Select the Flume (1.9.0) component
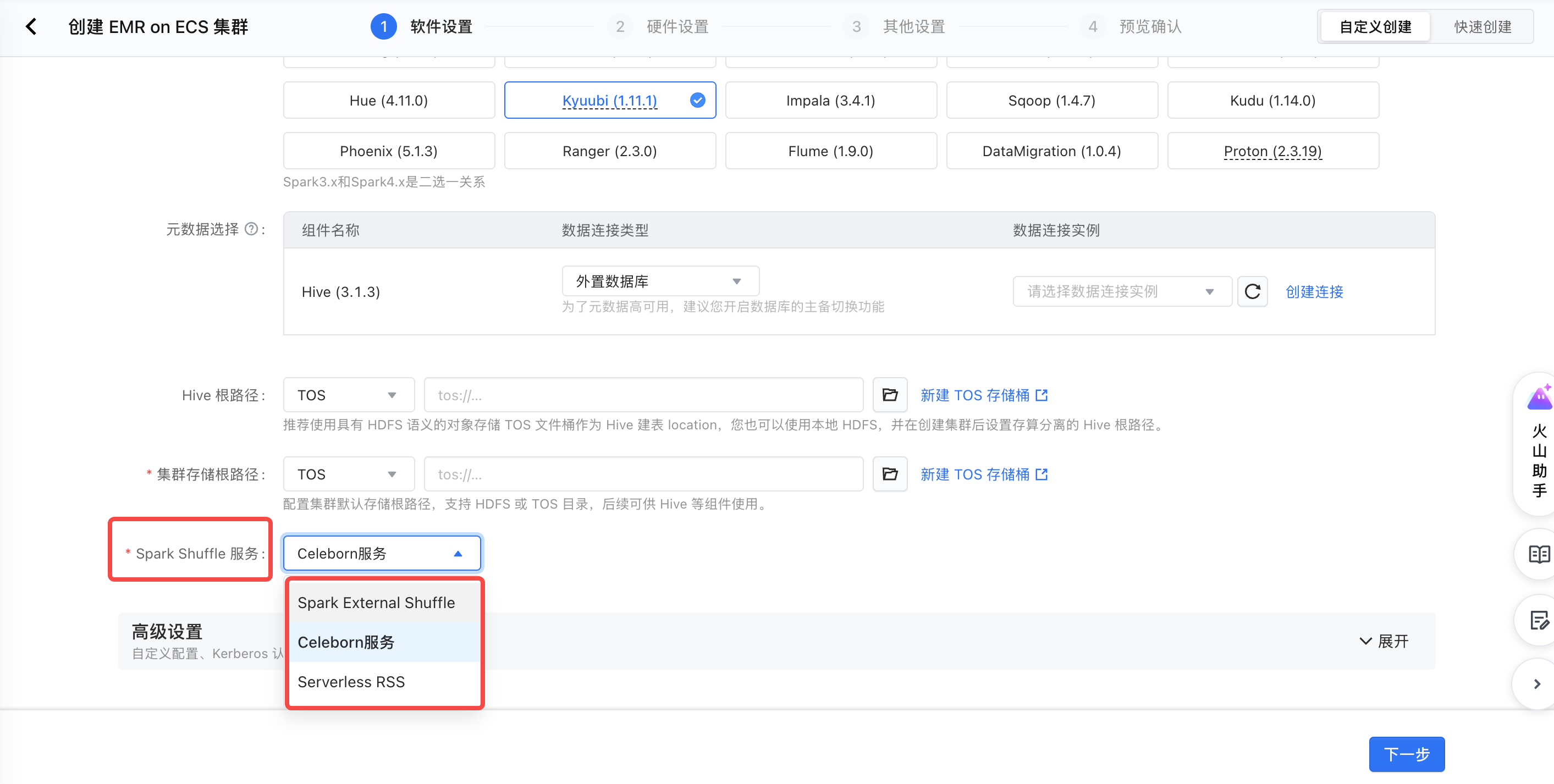Image resolution: width=1554 pixels, height=784 pixels. (x=831, y=151)
